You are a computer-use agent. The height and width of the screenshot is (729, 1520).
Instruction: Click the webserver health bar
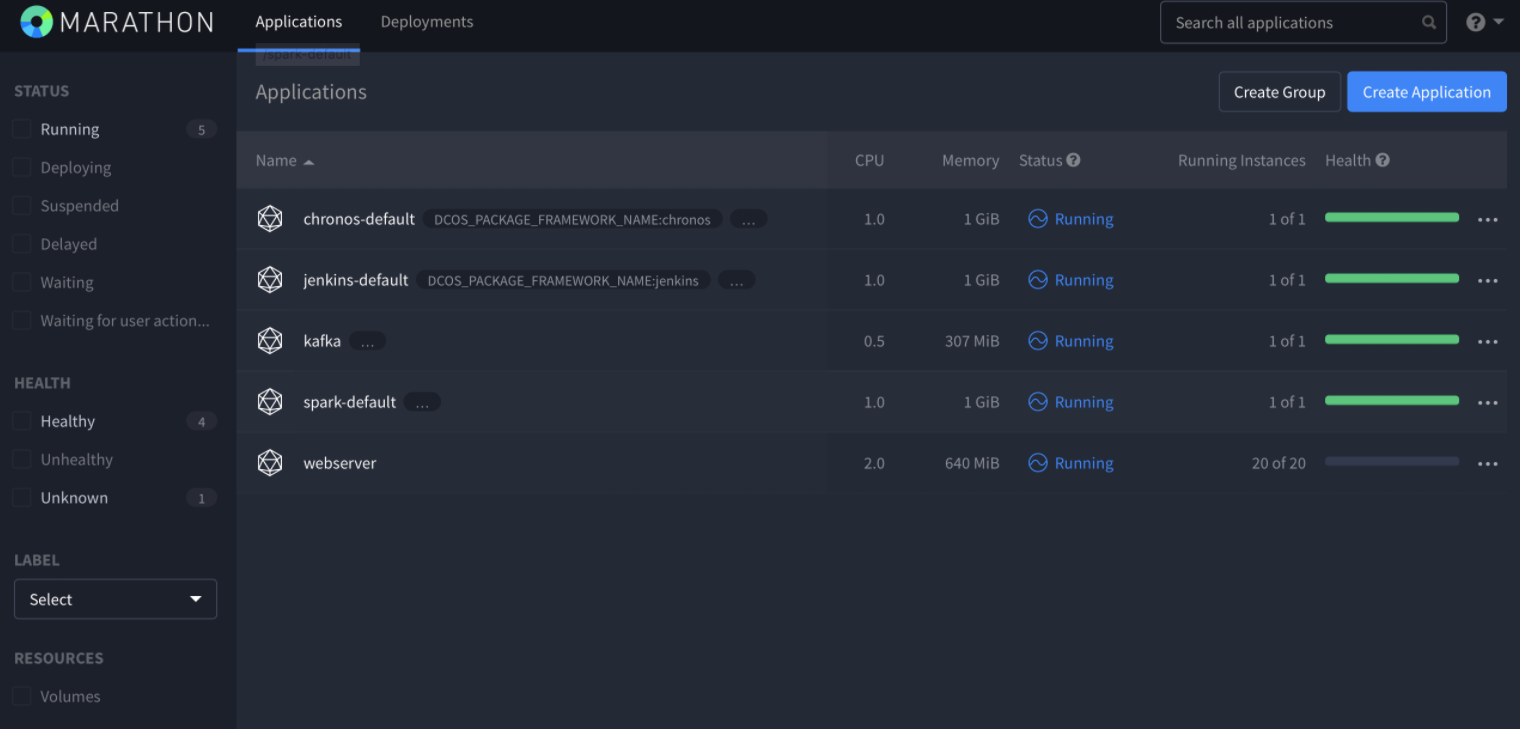1392,461
